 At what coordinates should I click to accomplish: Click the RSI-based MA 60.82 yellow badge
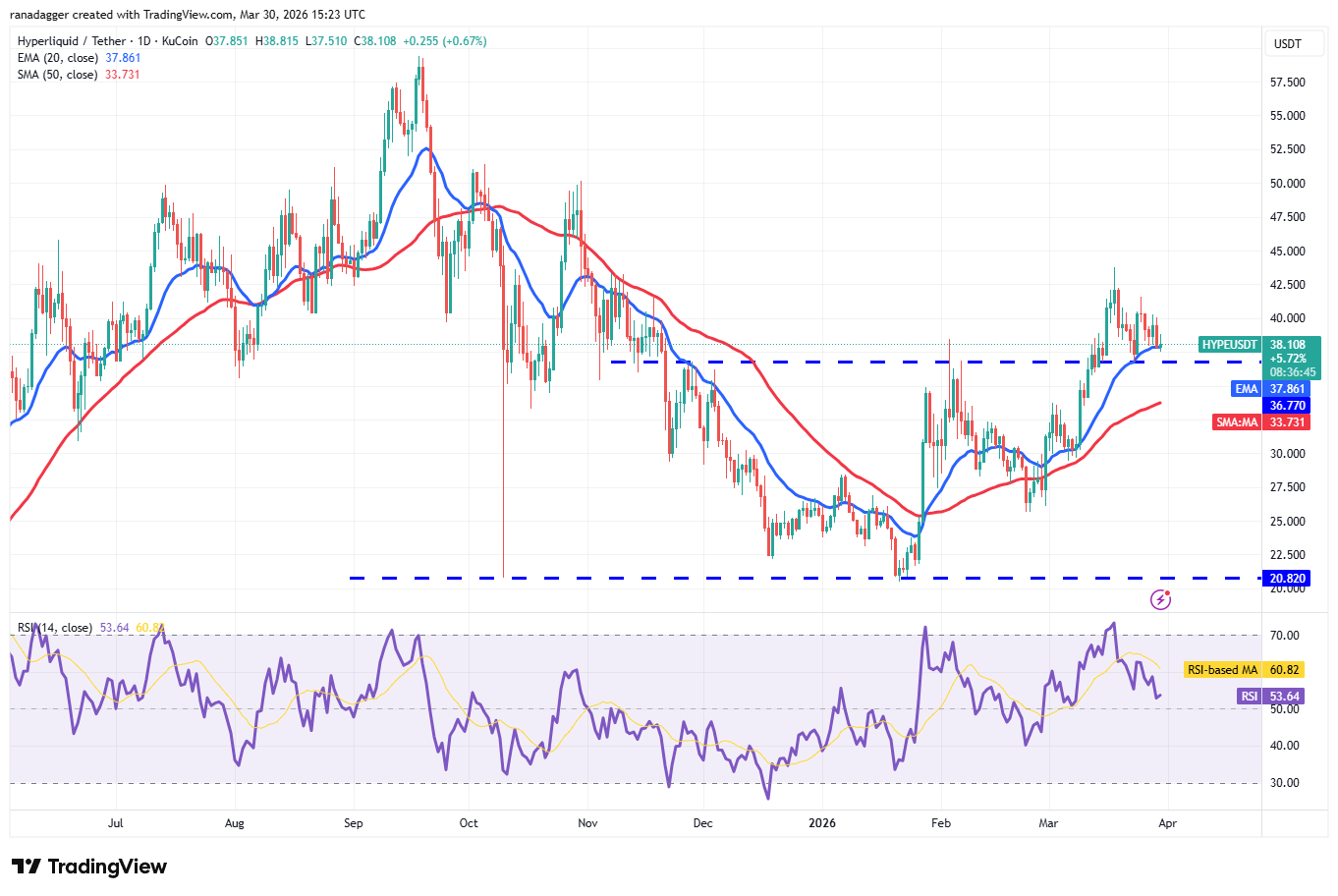coord(1246,669)
